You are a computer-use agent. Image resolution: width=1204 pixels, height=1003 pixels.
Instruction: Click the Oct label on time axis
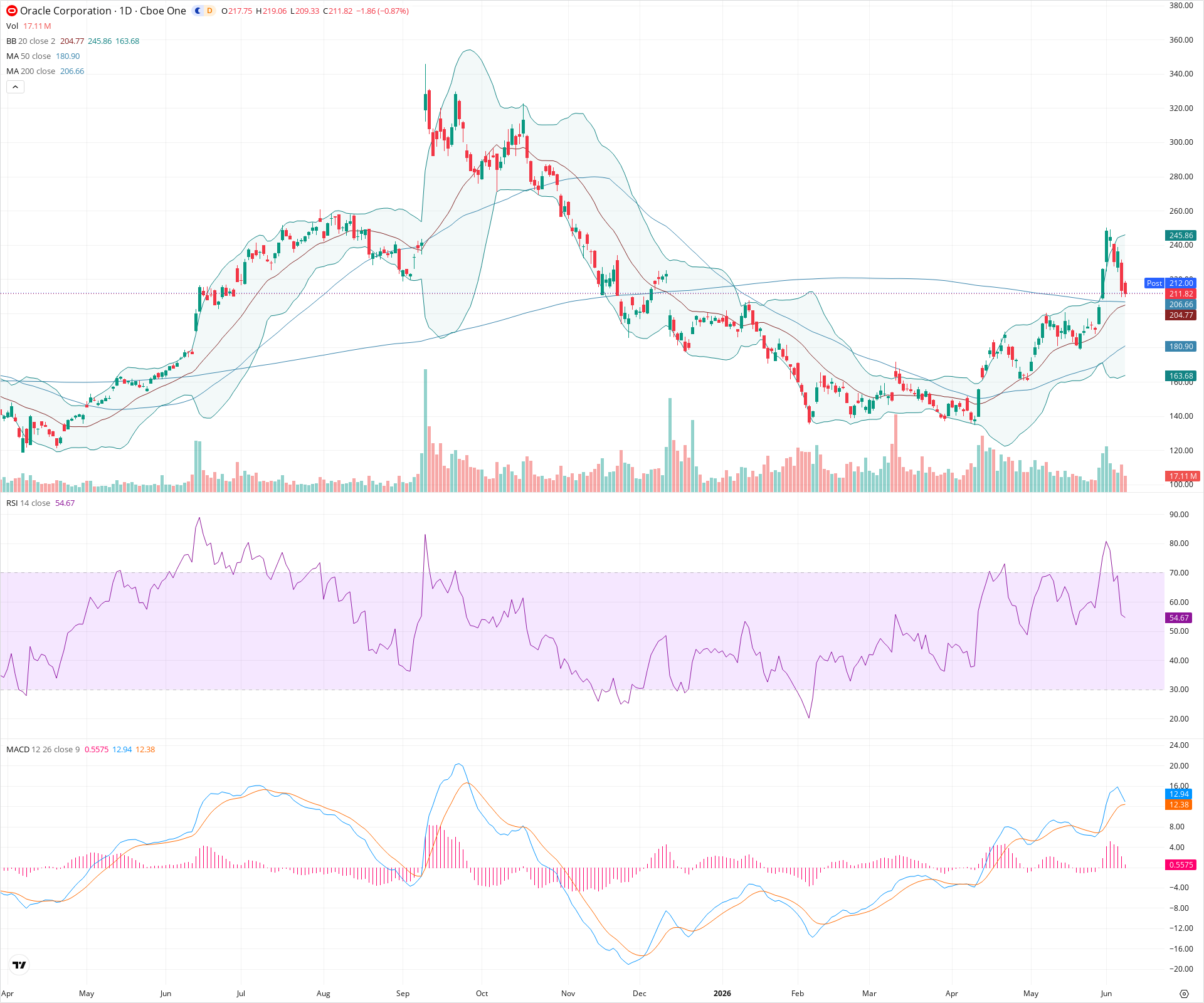(x=482, y=993)
